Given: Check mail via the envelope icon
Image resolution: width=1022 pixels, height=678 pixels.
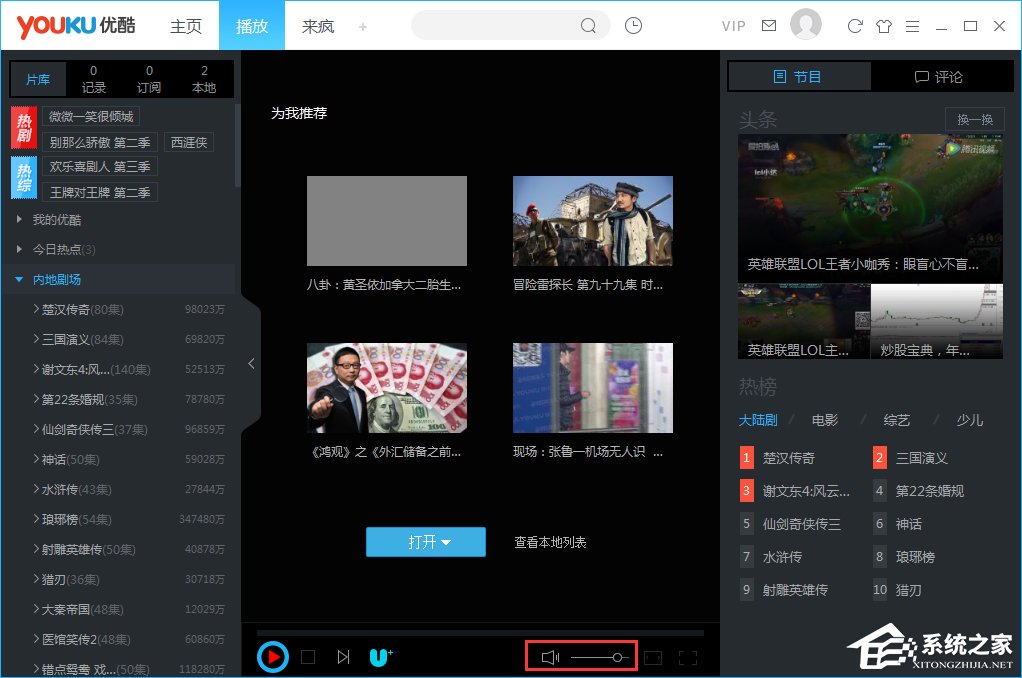Looking at the screenshot, I should 770,26.
